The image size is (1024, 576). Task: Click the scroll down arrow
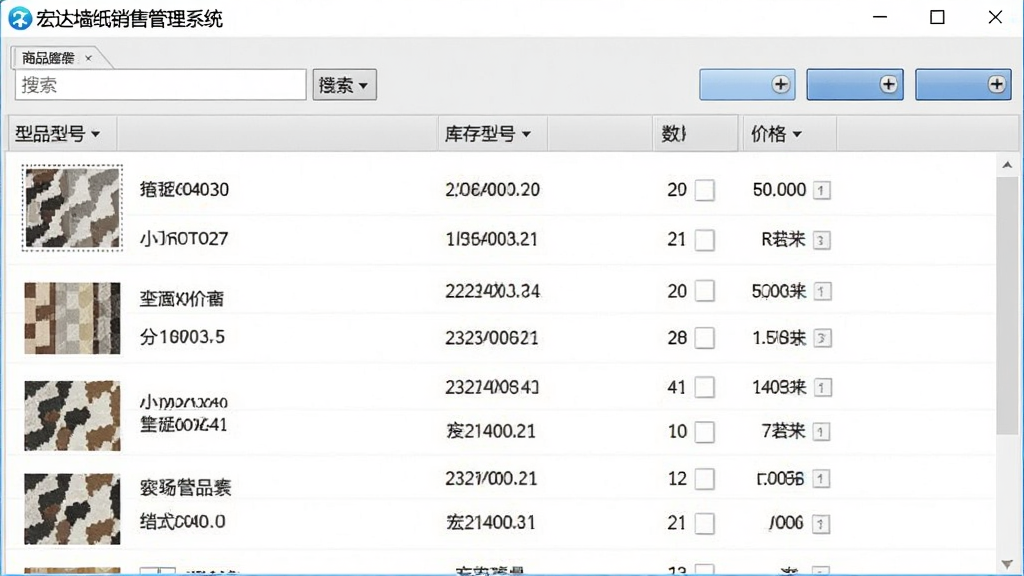click(1006, 564)
